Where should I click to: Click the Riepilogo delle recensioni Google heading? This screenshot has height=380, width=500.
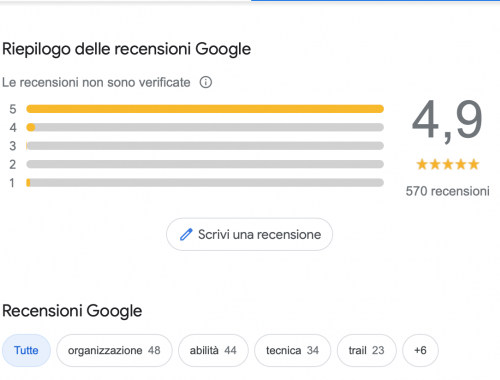pyautogui.click(x=127, y=49)
